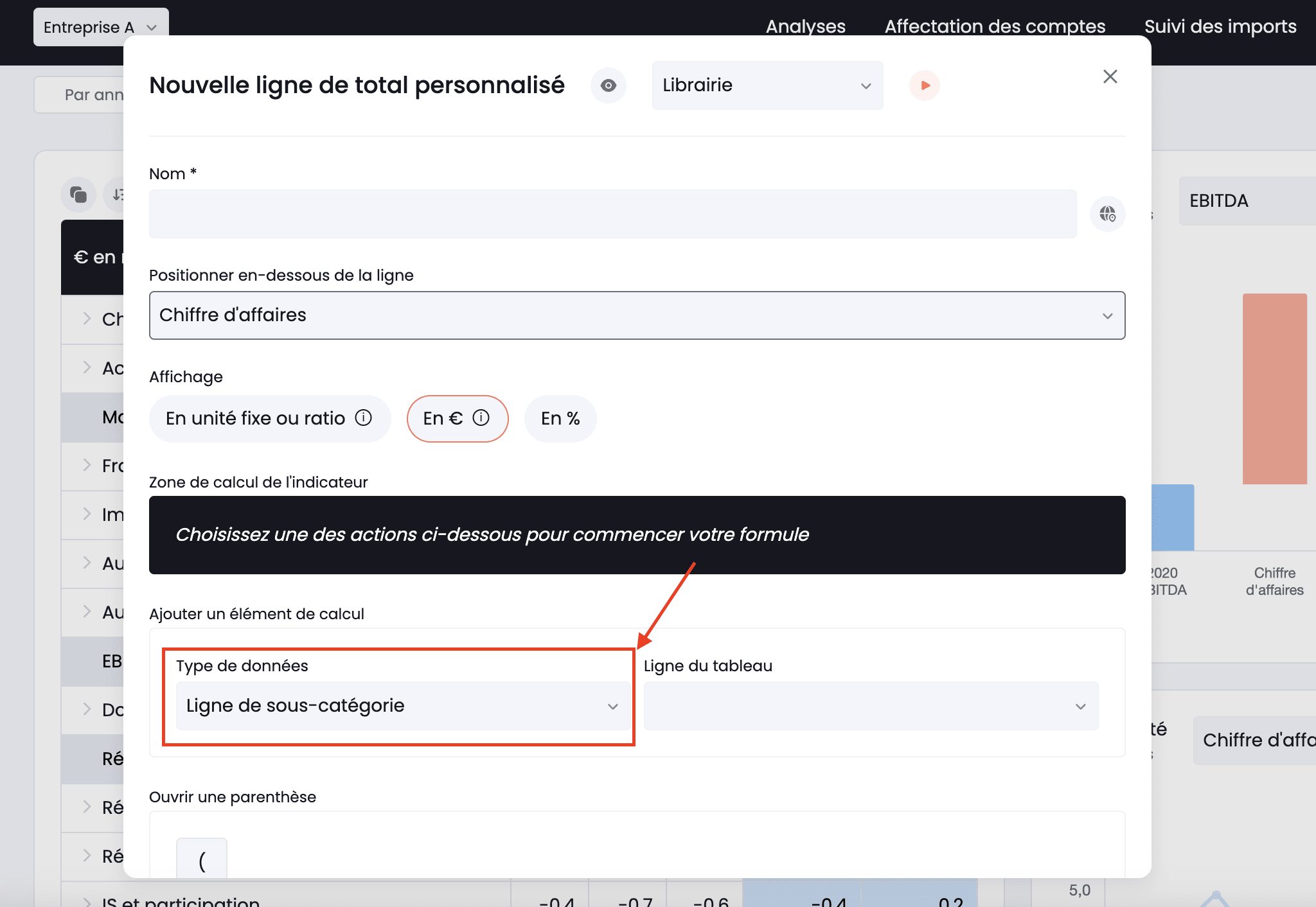Click the 'Par ann' period selector in background
Screen dimensions: 1316x907
(79, 95)
